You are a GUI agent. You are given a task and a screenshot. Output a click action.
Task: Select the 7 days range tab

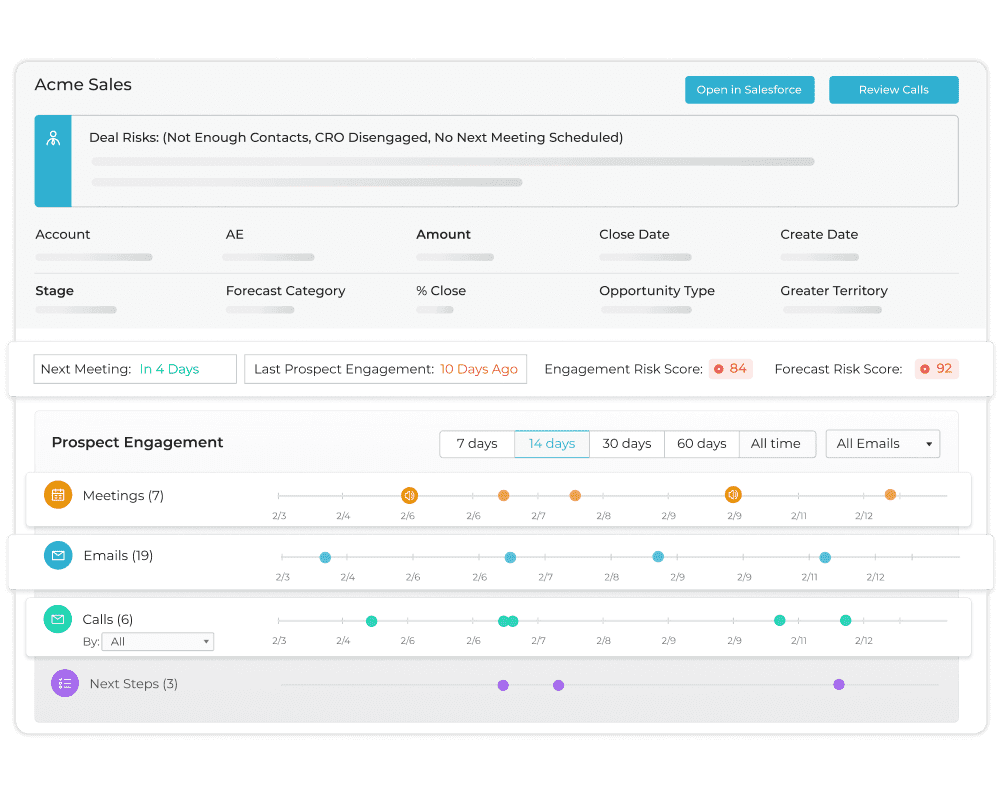tap(477, 444)
